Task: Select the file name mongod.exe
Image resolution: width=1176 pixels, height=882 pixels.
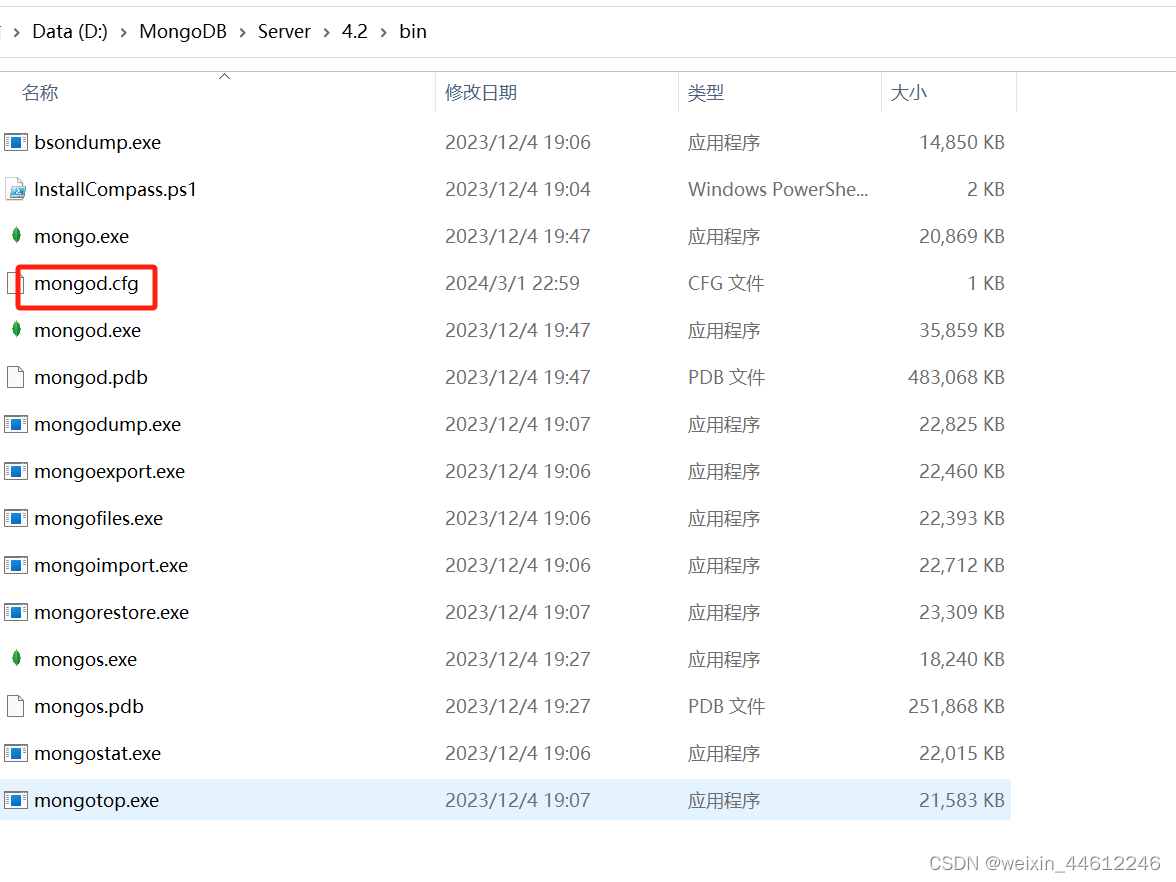Action: (88, 330)
